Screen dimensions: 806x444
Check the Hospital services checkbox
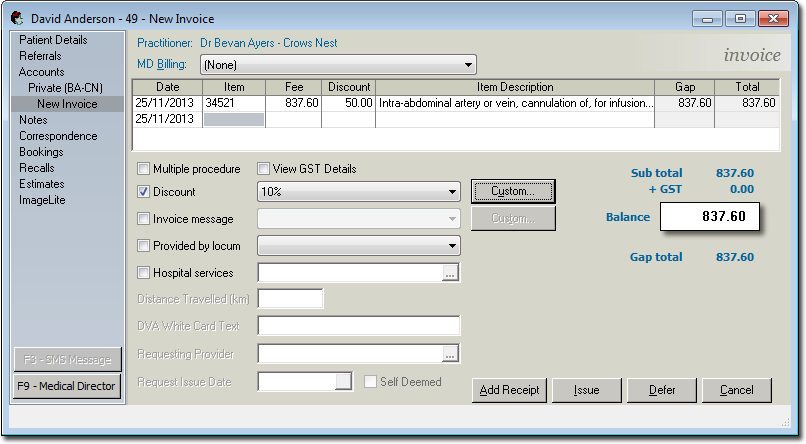144,273
